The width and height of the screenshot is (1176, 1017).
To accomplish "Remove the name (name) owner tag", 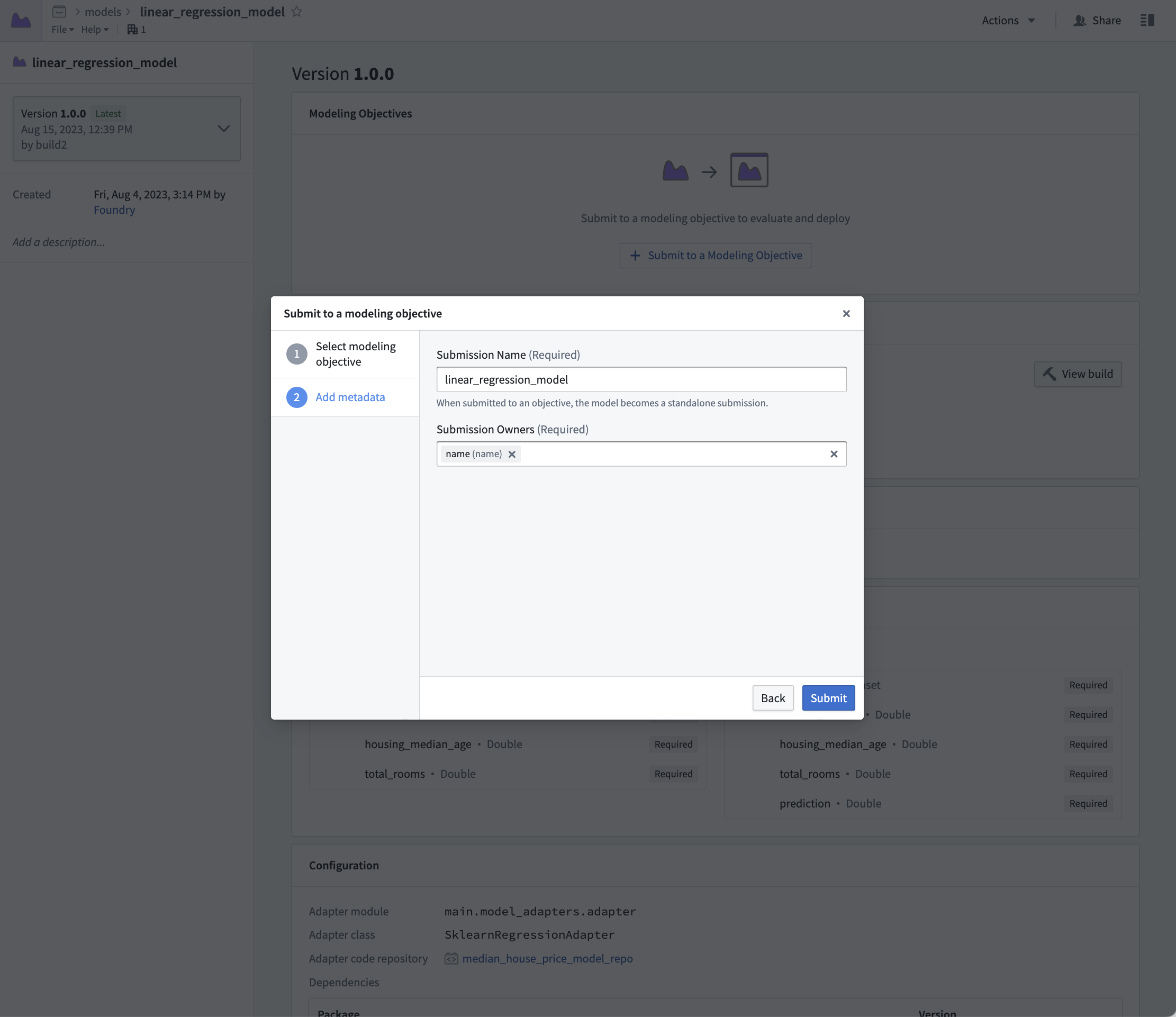I will [x=512, y=454].
